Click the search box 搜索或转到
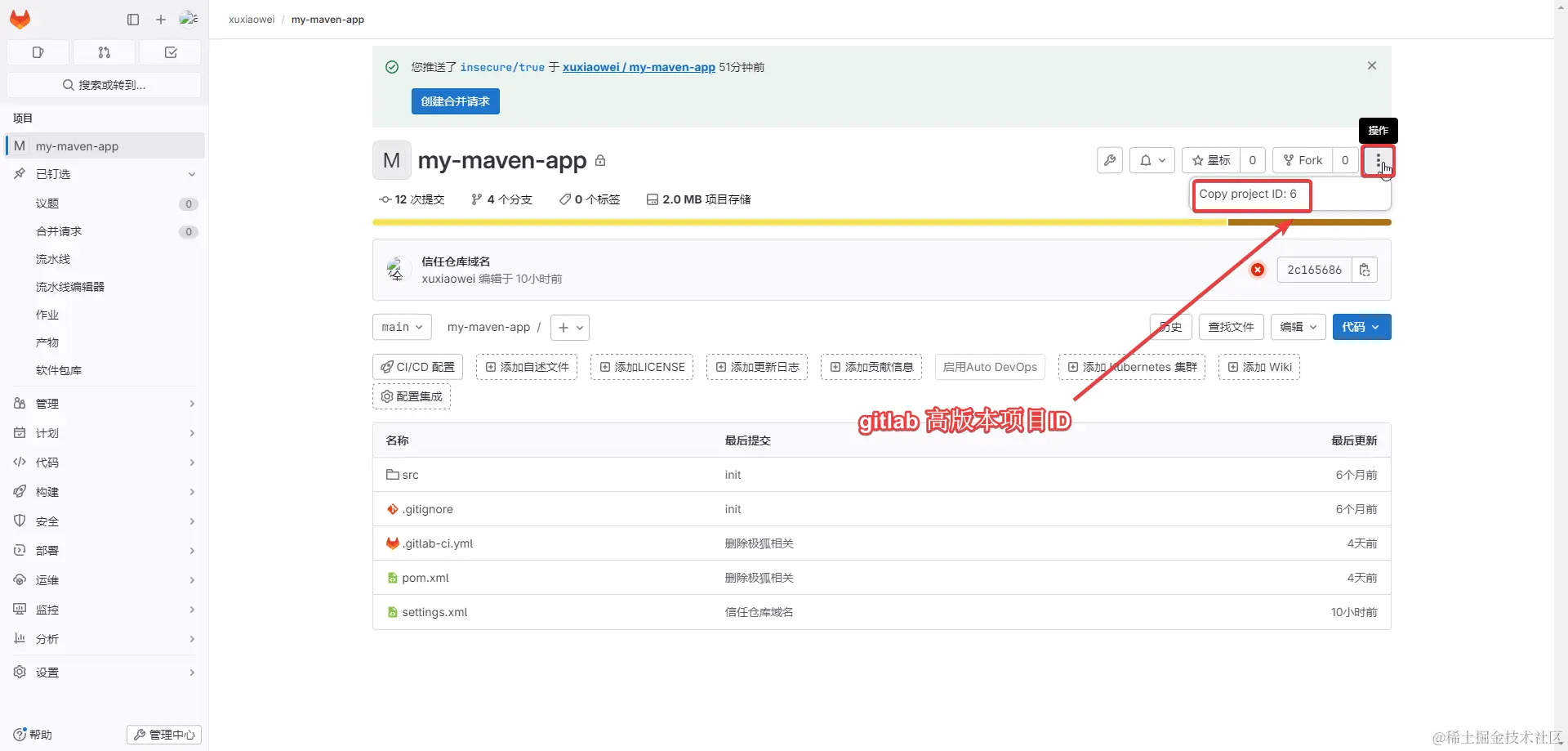This screenshot has width=1568, height=751. [104, 85]
